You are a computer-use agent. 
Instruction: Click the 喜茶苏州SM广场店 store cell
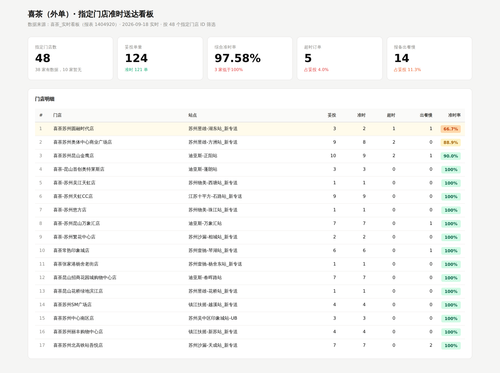[x=72, y=305]
